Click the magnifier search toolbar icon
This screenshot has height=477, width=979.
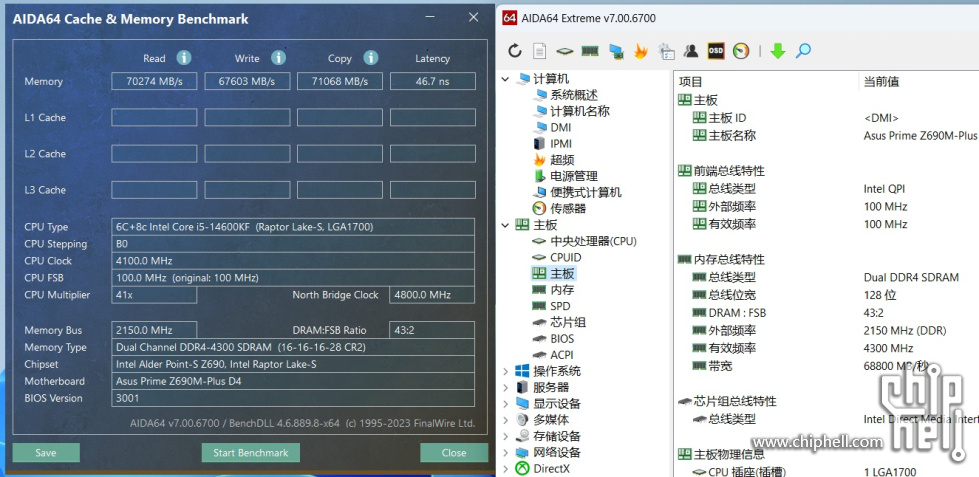pyautogui.click(x=803, y=51)
